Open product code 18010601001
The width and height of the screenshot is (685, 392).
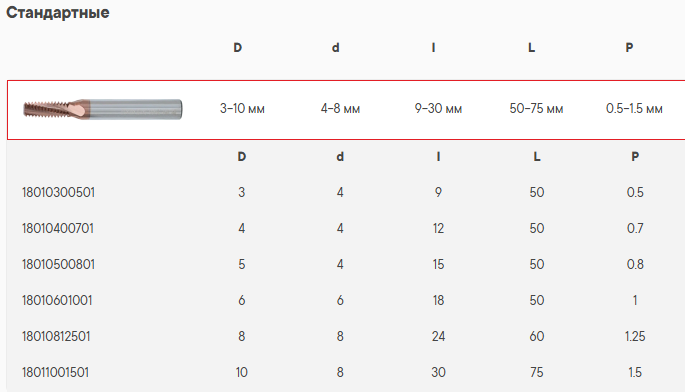(57, 300)
